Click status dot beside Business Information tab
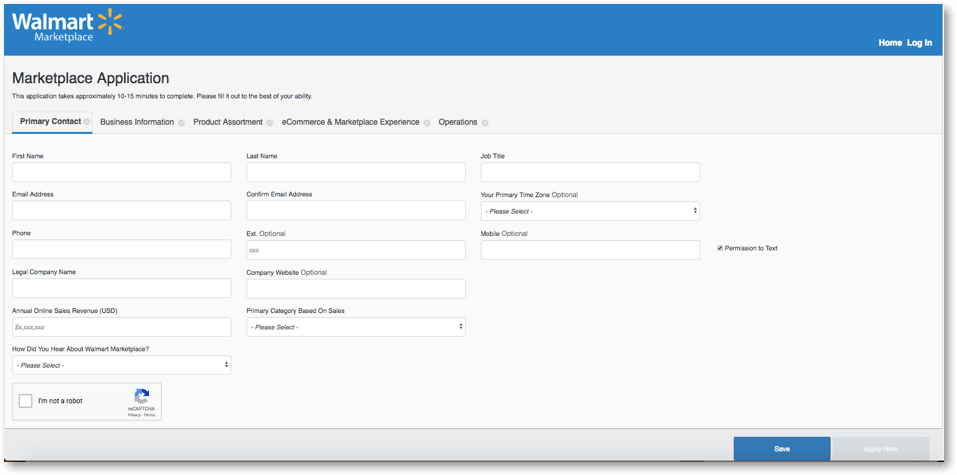The image size is (957, 475). [181, 123]
